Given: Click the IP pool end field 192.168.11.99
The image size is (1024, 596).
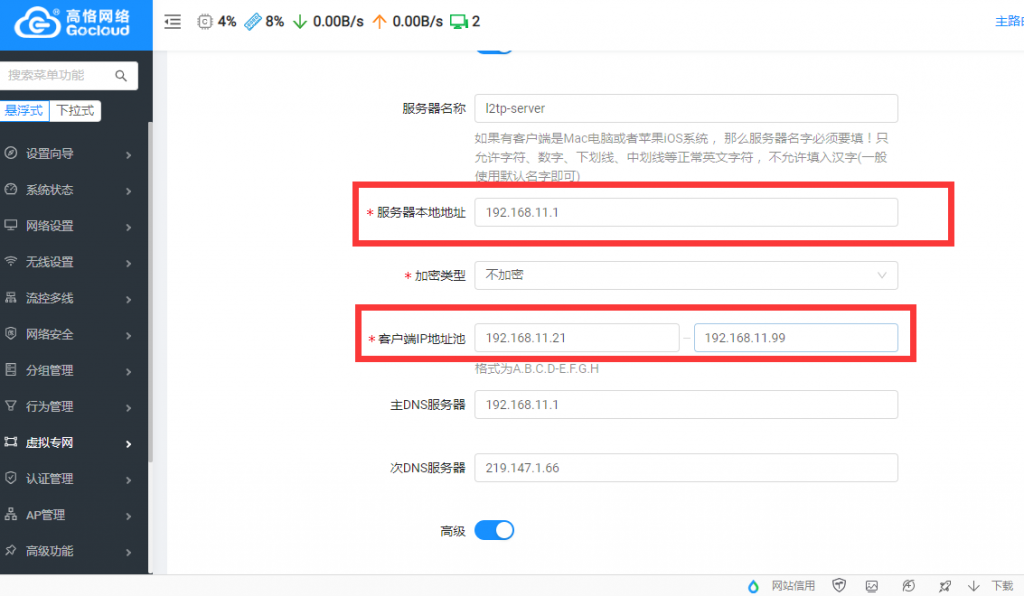Looking at the screenshot, I should click(795, 337).
